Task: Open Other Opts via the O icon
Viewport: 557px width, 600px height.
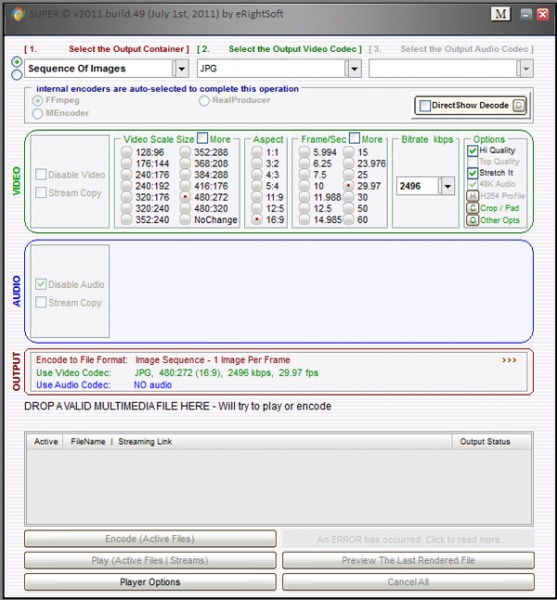Action: (x=472, y=220)
